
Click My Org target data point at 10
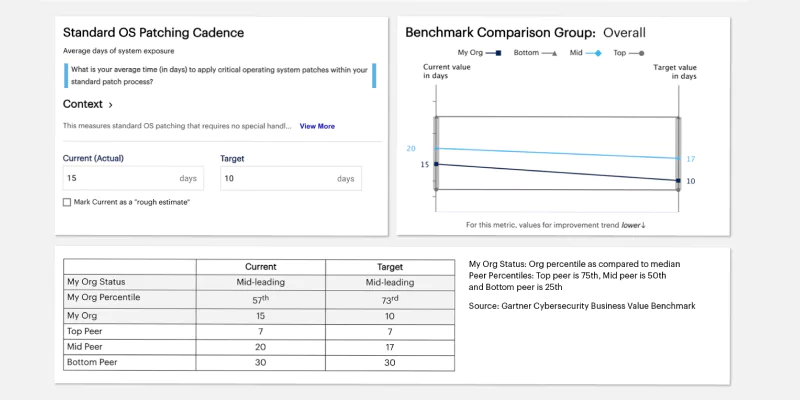[x=678, y=181]
